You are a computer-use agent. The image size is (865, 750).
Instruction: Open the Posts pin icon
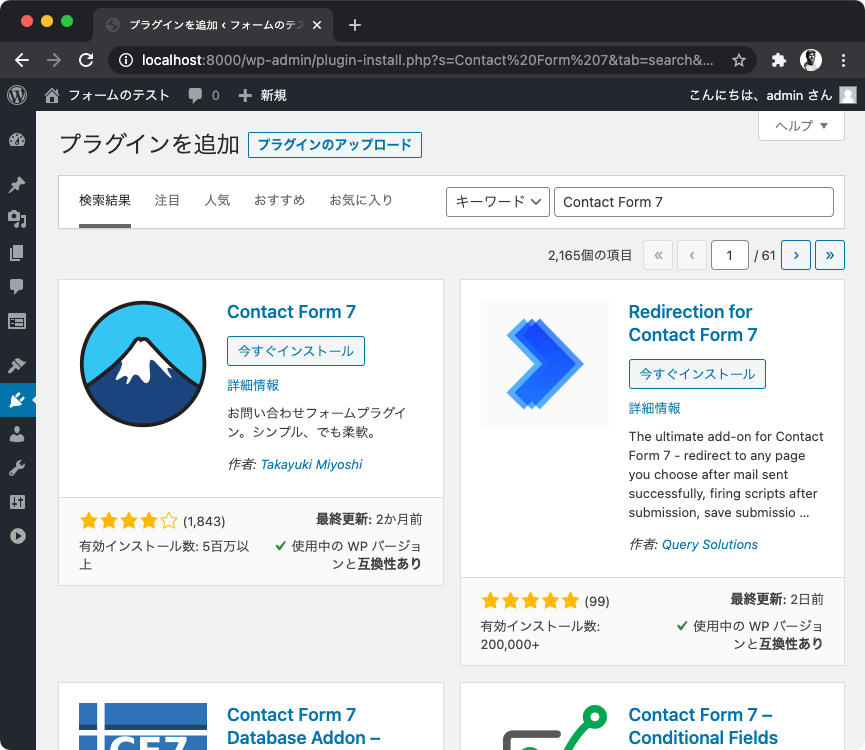click(x=17, y=184)
